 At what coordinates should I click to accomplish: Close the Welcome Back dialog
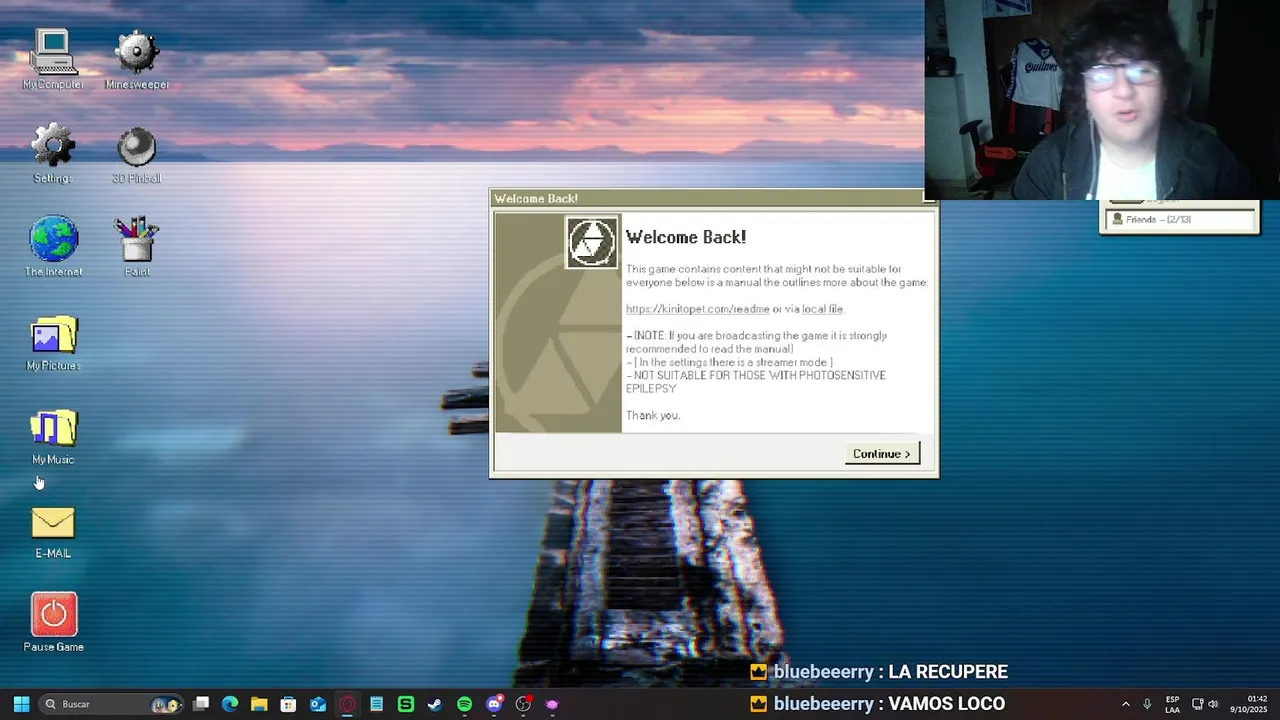[x=929, y=198]
